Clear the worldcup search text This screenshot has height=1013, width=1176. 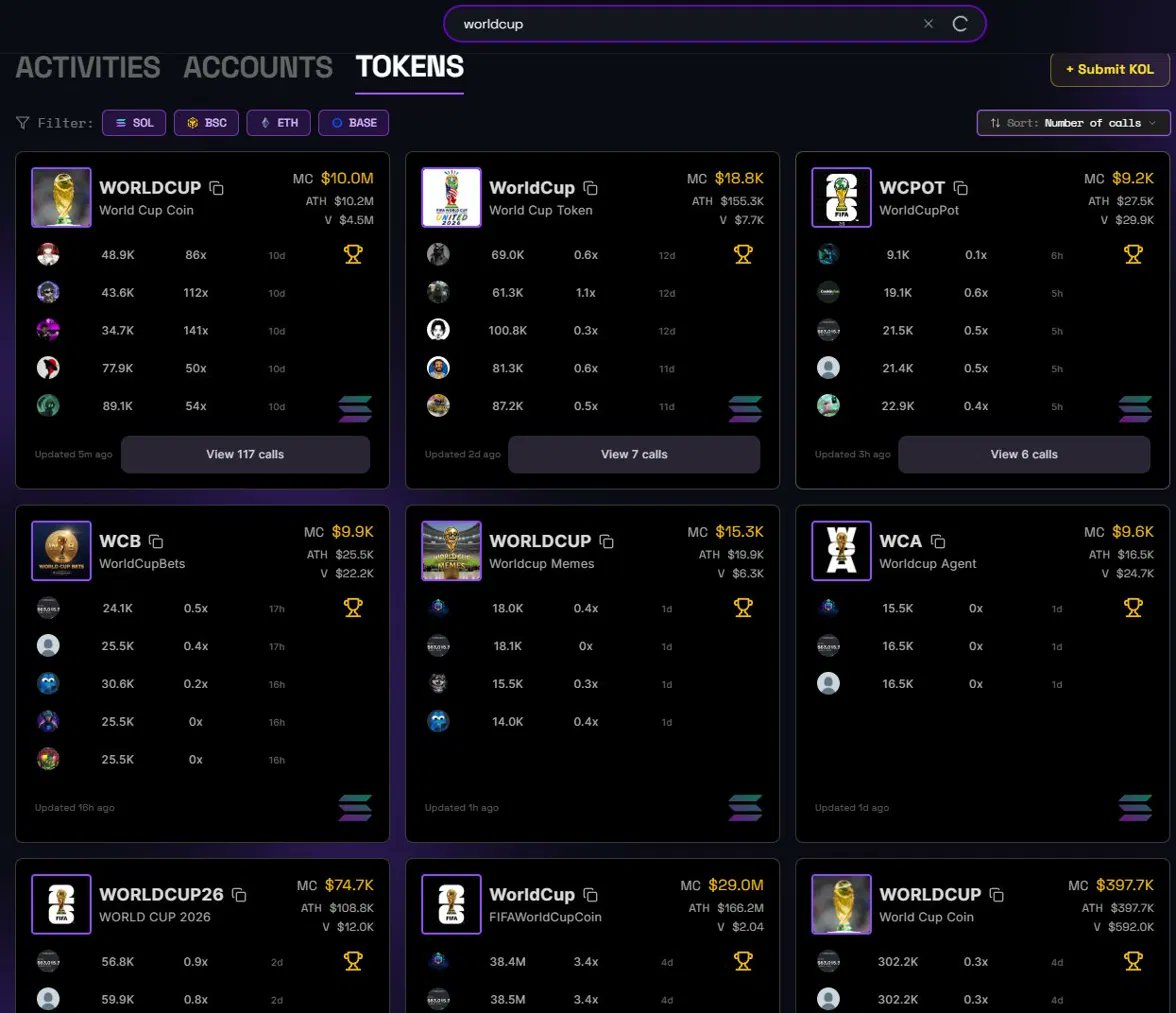[x=928, y=24]
